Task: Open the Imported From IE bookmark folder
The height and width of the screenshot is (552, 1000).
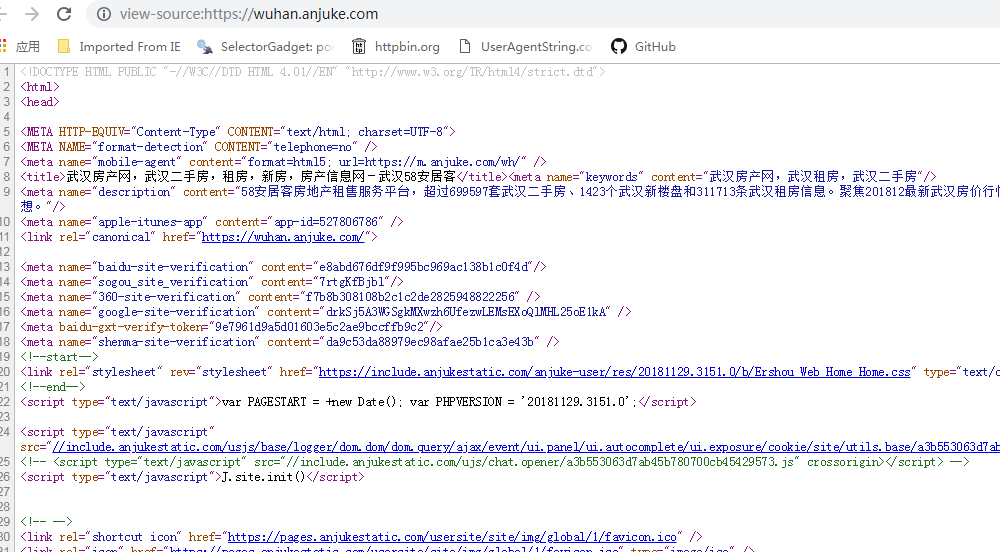Action: (x=119, y=47)
